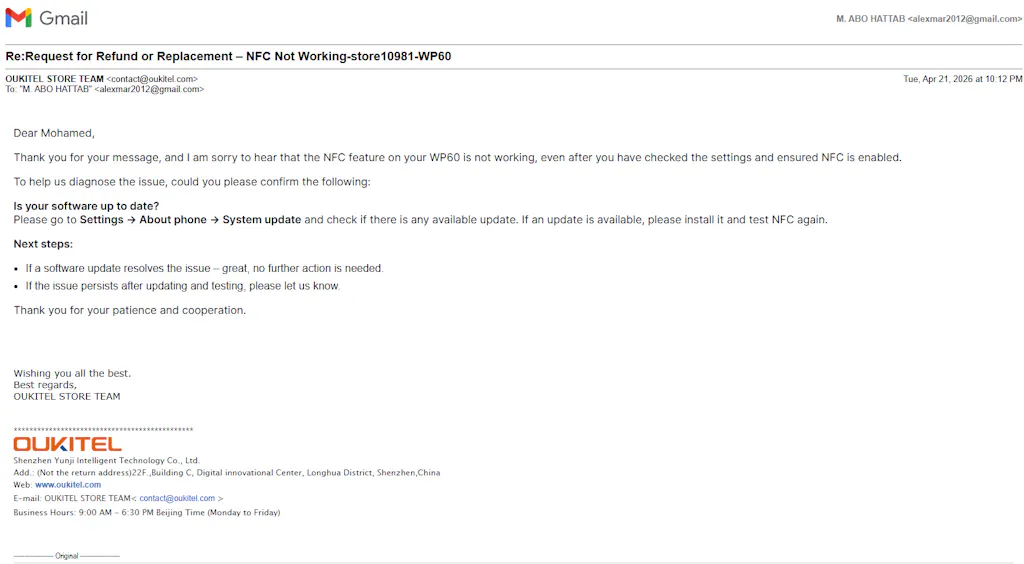Screen dimensions: 1024x564
Task: Click the orange OUKITEL brand logo
Action: click(x=68, y=443)
